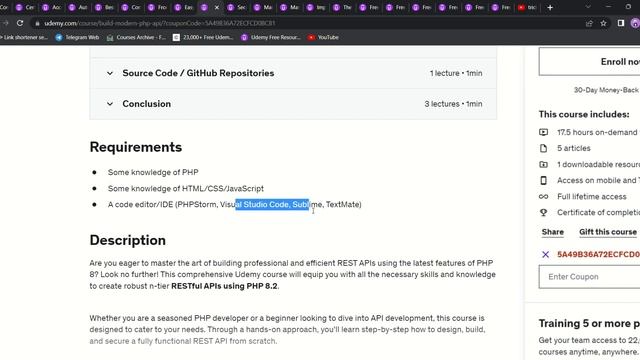Bookmark this page with the star icon
640x360 pixels.
coord(603,23)
